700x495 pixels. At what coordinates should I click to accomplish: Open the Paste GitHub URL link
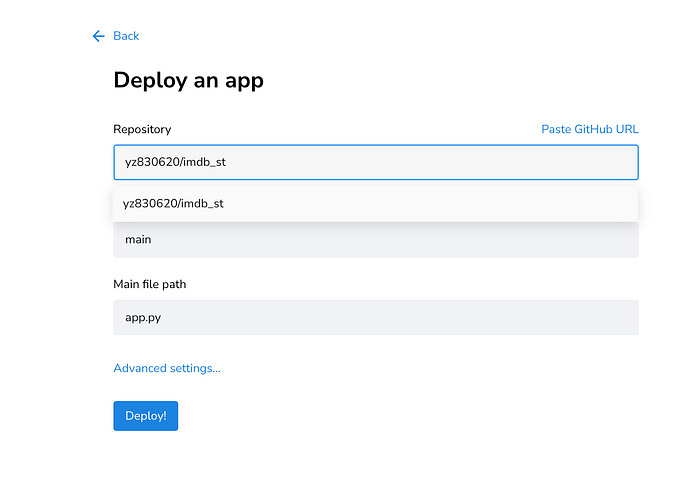(590, 129)
